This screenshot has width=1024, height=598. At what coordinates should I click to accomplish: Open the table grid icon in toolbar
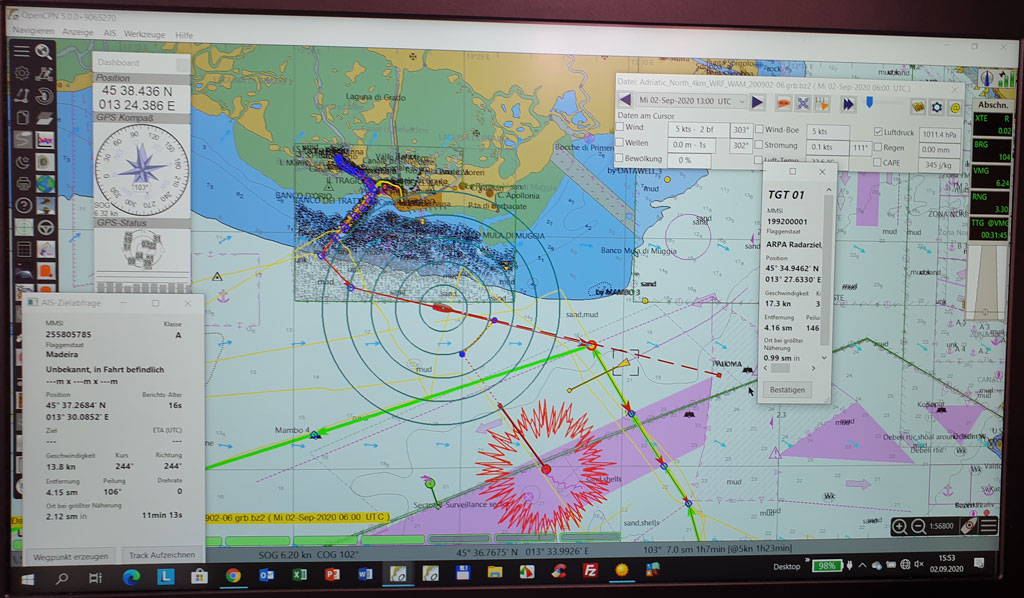(x=24, y=249)
